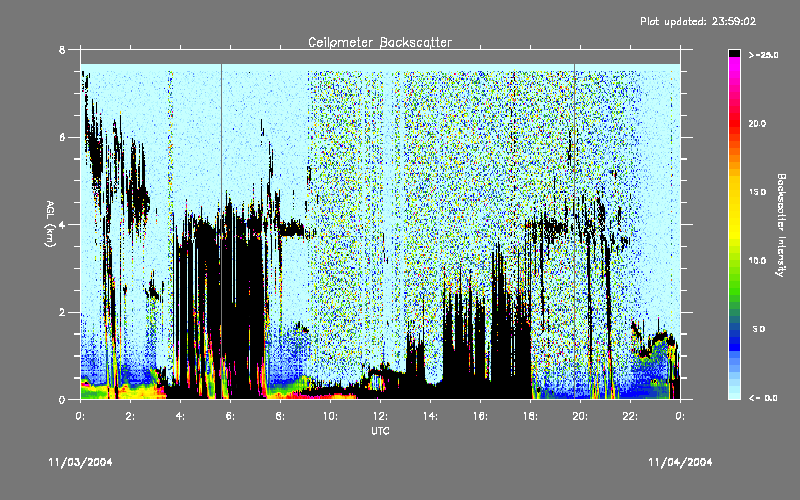Click the y-axis label '4'
Viewport: 800px width, 500px height.
point(62,224)
